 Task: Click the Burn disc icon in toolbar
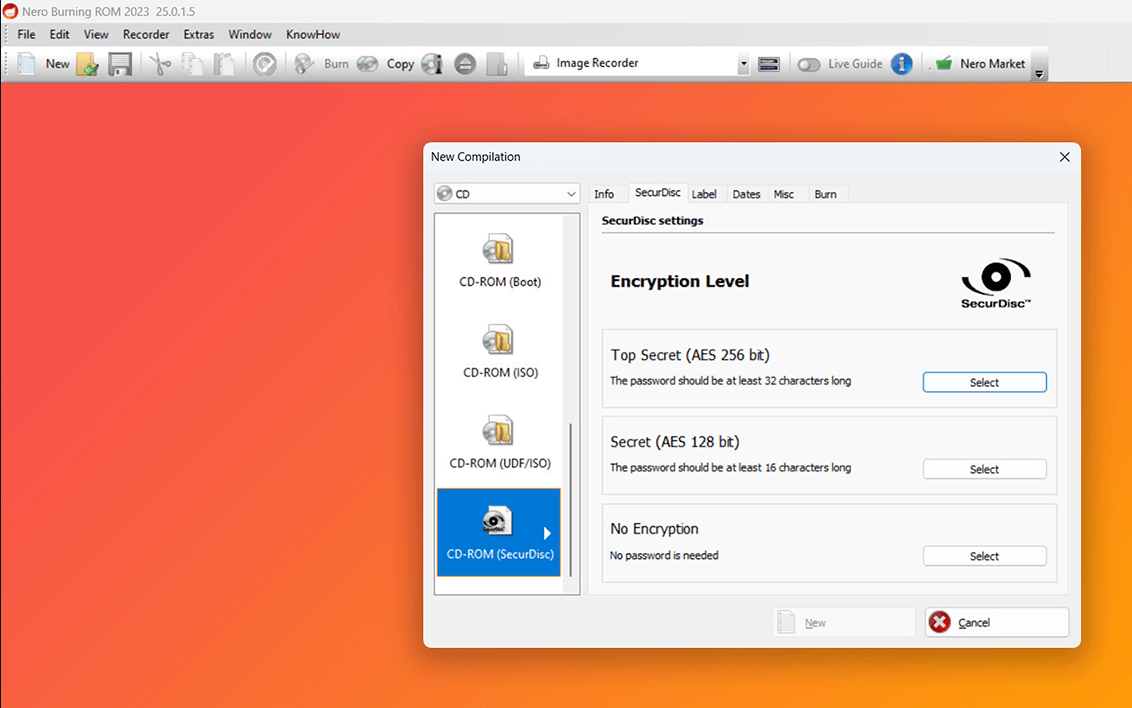tap(305, 64)
